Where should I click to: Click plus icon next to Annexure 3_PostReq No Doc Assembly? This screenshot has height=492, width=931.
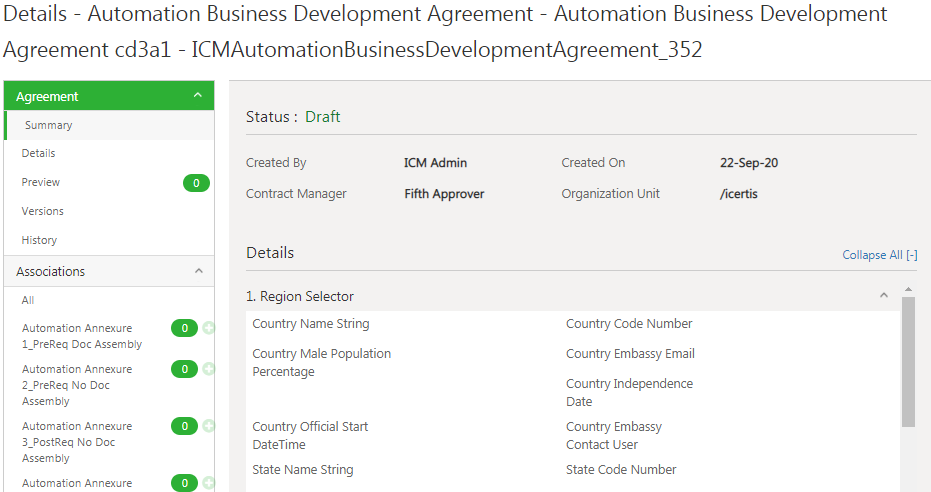pyautogui.click(x=209, y=426)
